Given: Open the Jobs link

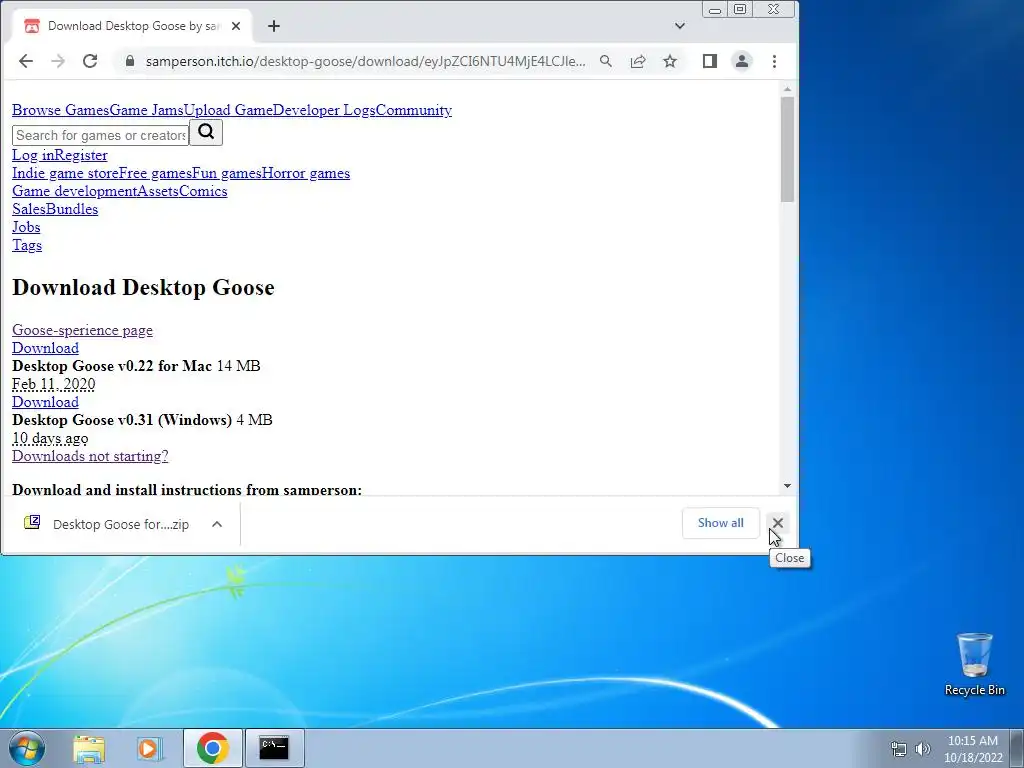Looking at the screenshot, I should [26, 227].
